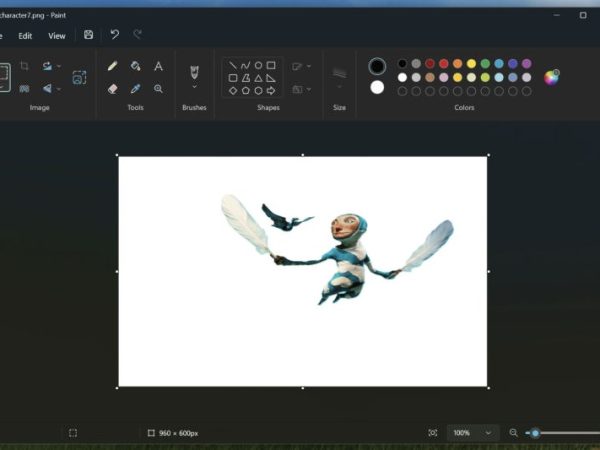Viewport: 600px width, 450px height.
Task: Pick the black palette color
Action: (402, 64)
